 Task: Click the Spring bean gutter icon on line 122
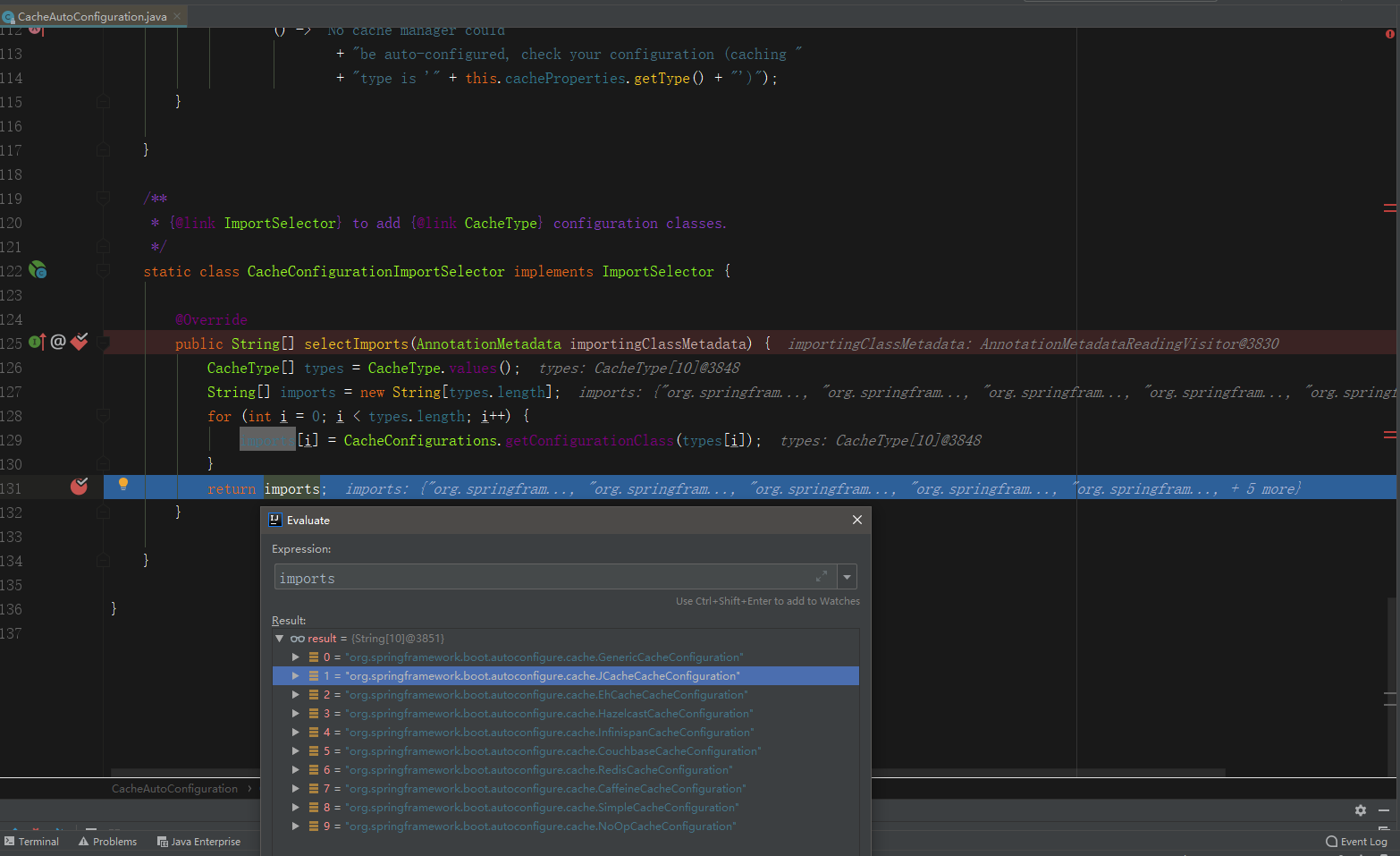(x=38, y=270)
